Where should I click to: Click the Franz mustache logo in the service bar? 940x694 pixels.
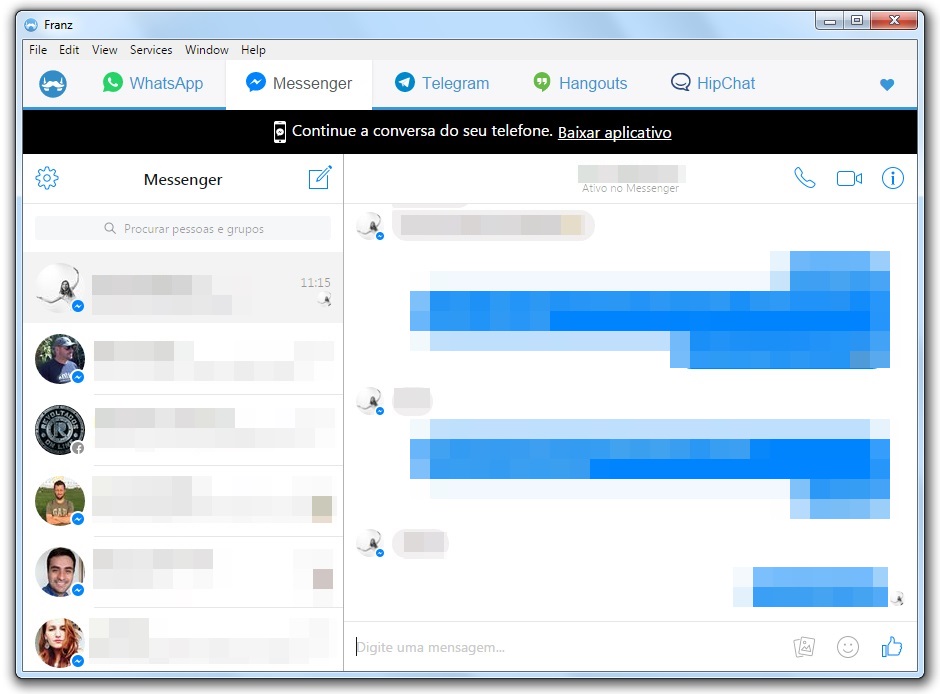pos(53,84)
